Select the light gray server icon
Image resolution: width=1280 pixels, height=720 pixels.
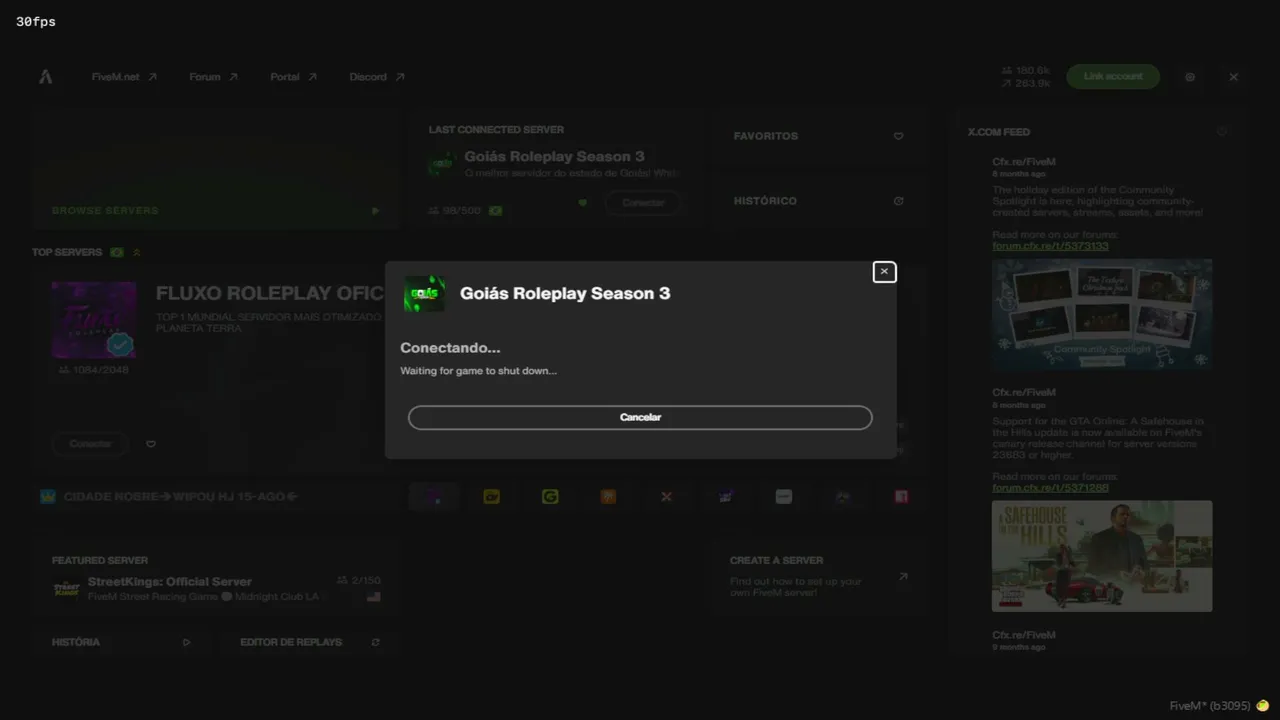(x=784, y=496)
